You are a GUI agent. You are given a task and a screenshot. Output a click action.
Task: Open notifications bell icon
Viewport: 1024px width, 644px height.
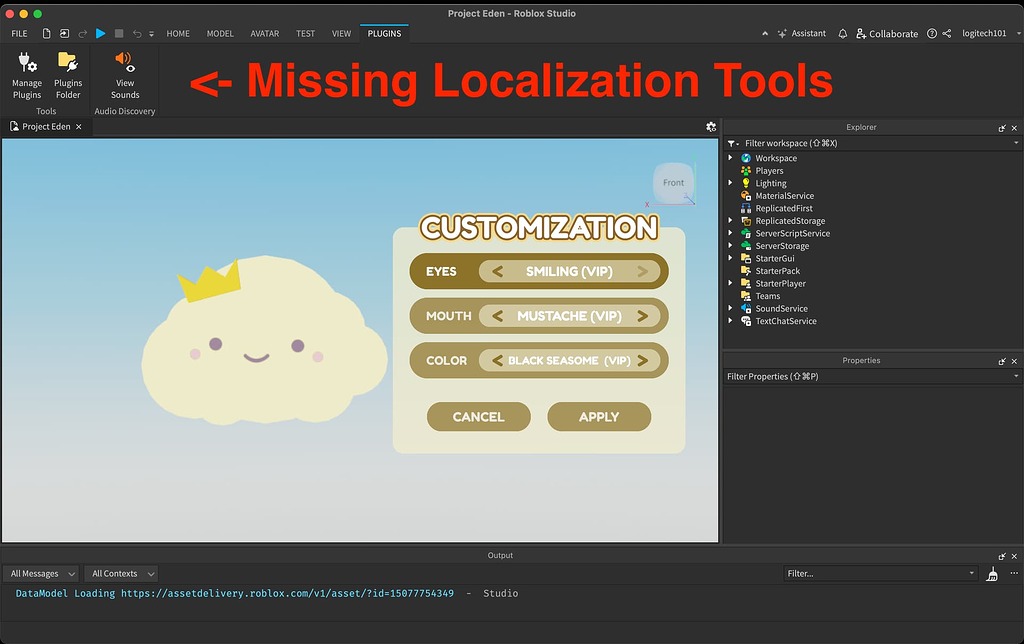(x=842, y=33)
